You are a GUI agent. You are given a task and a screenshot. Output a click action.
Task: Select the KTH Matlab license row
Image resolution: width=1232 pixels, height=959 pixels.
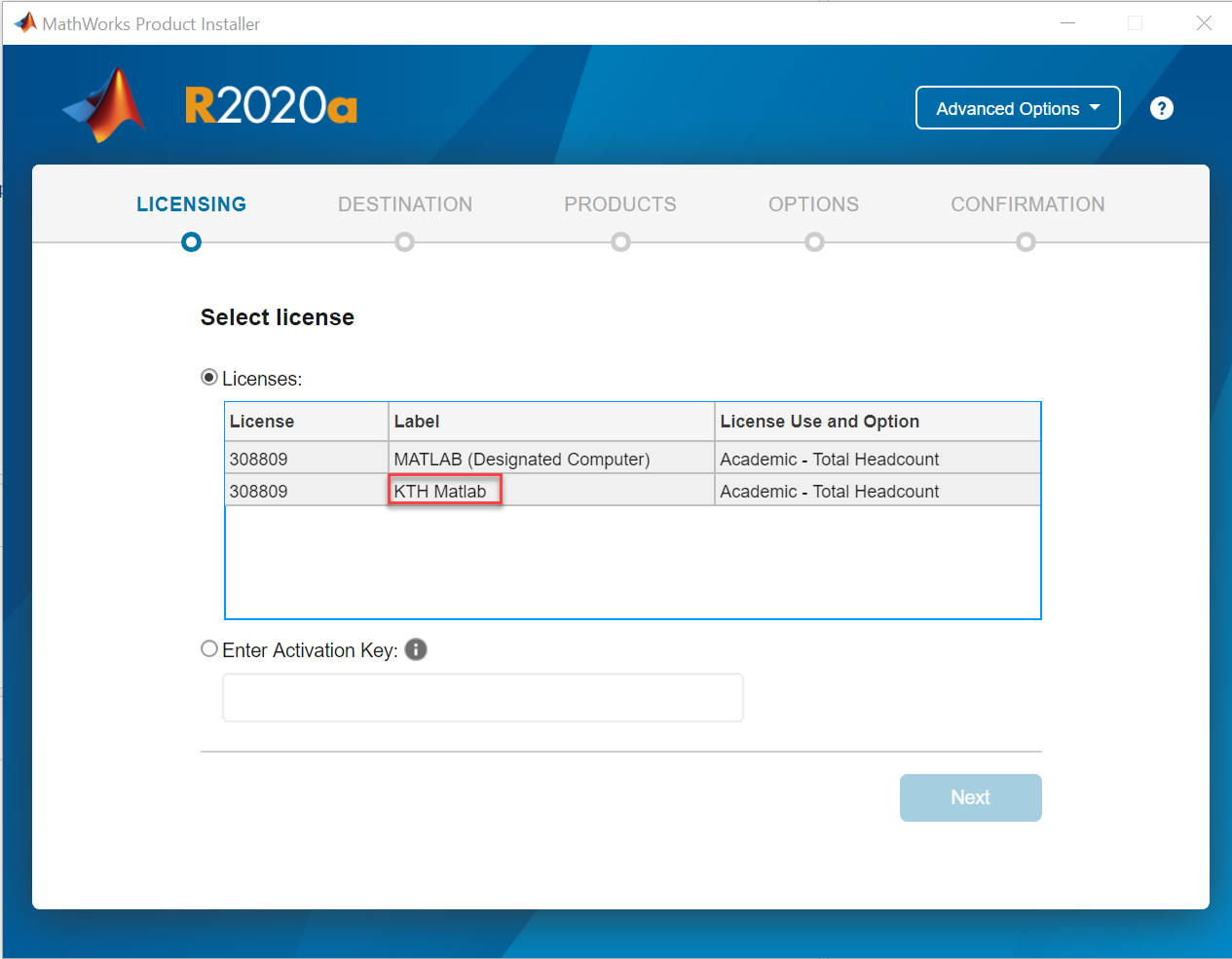click(x=440, y=491)
